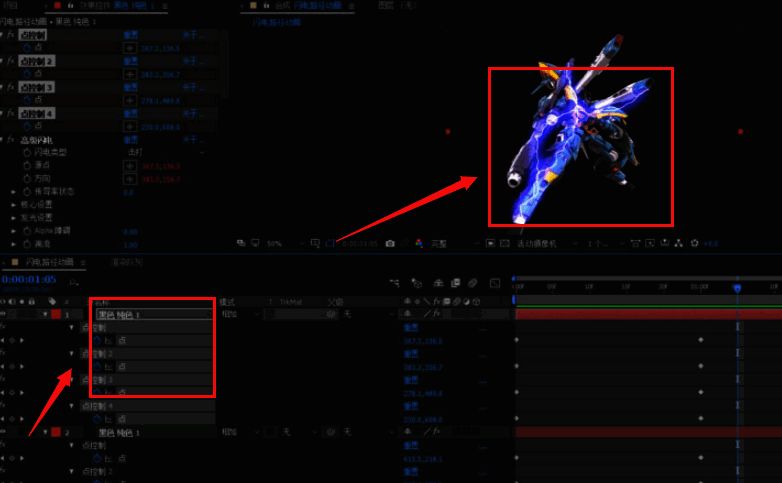The width and height of the screenshot is (782, 483).
Task: Select the 闪电路径动画 timeline tab
Action: [x=49, y=262]
